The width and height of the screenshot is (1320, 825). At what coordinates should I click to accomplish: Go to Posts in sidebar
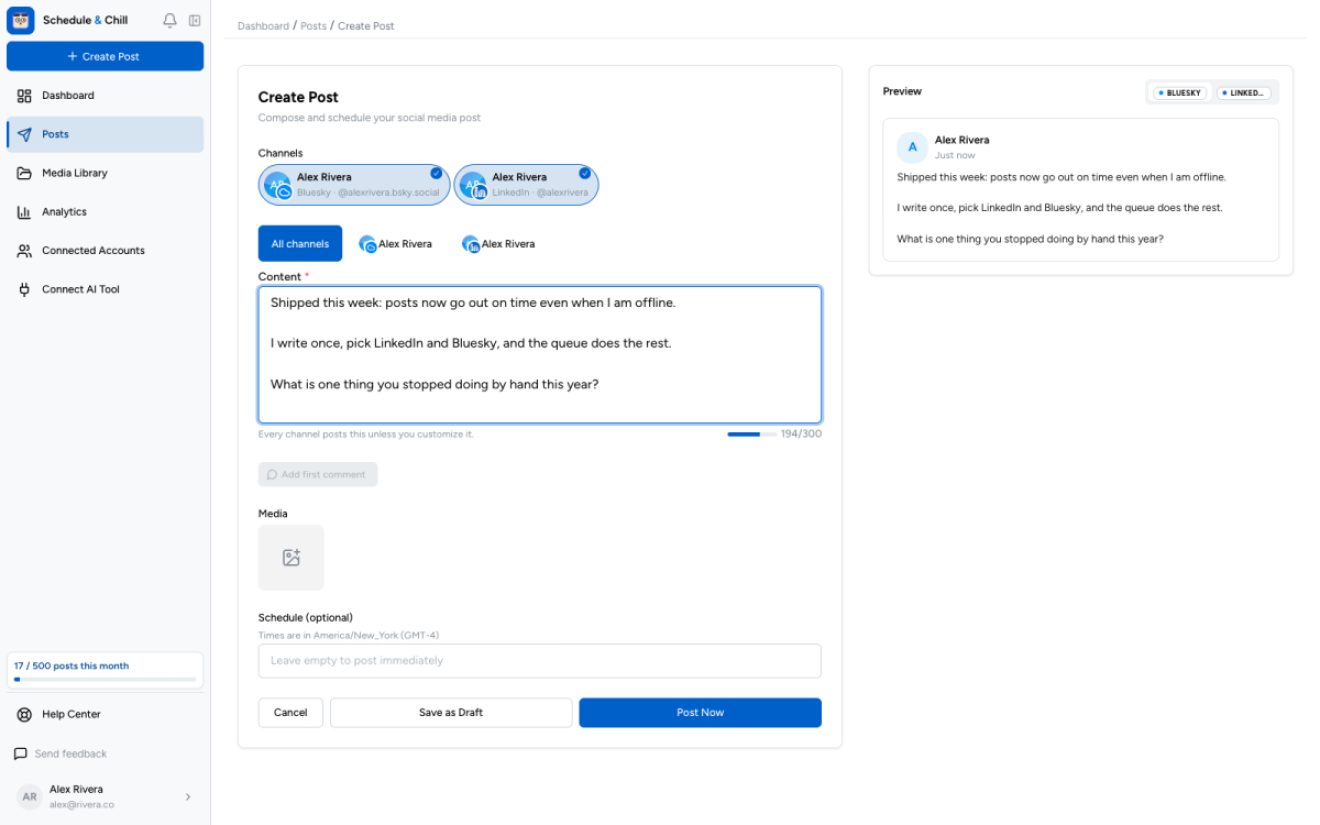click(x=105, y=134)
